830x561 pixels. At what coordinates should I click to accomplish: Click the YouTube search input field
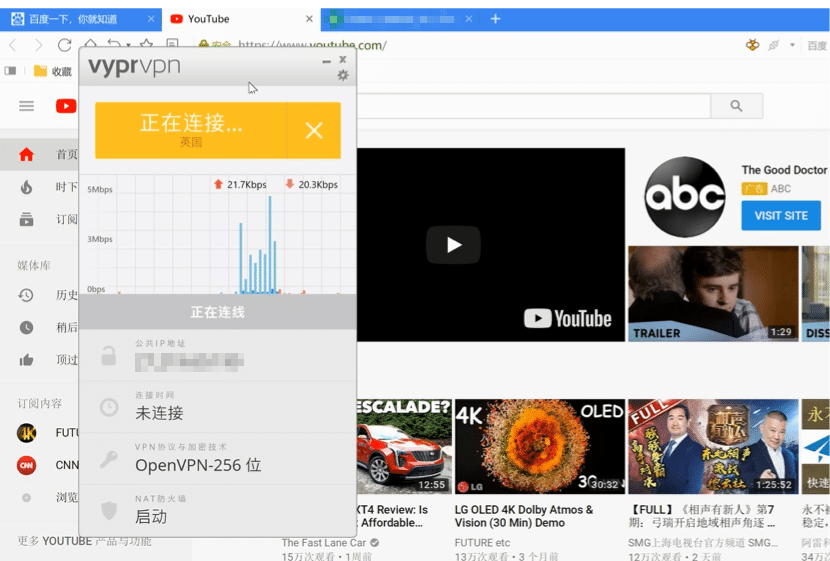534,106
